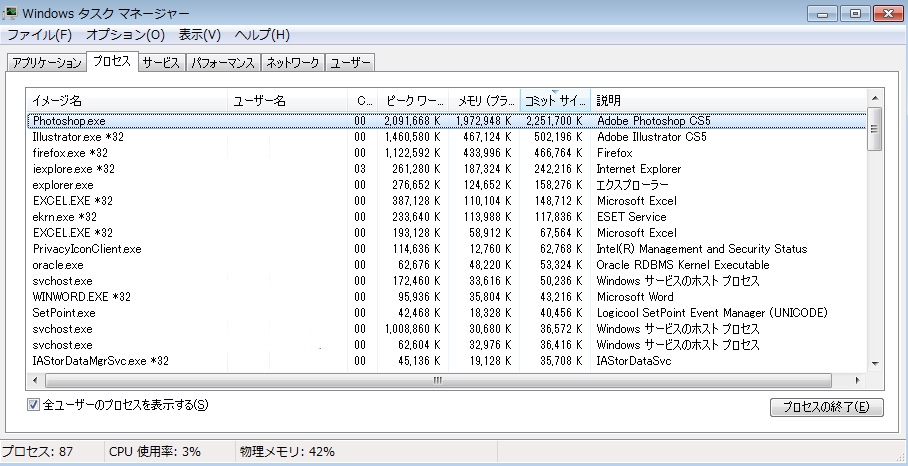Click the vertical scrollbar thumb
Viewport: 908px width, 466px height.
click(x=874, y=129)
